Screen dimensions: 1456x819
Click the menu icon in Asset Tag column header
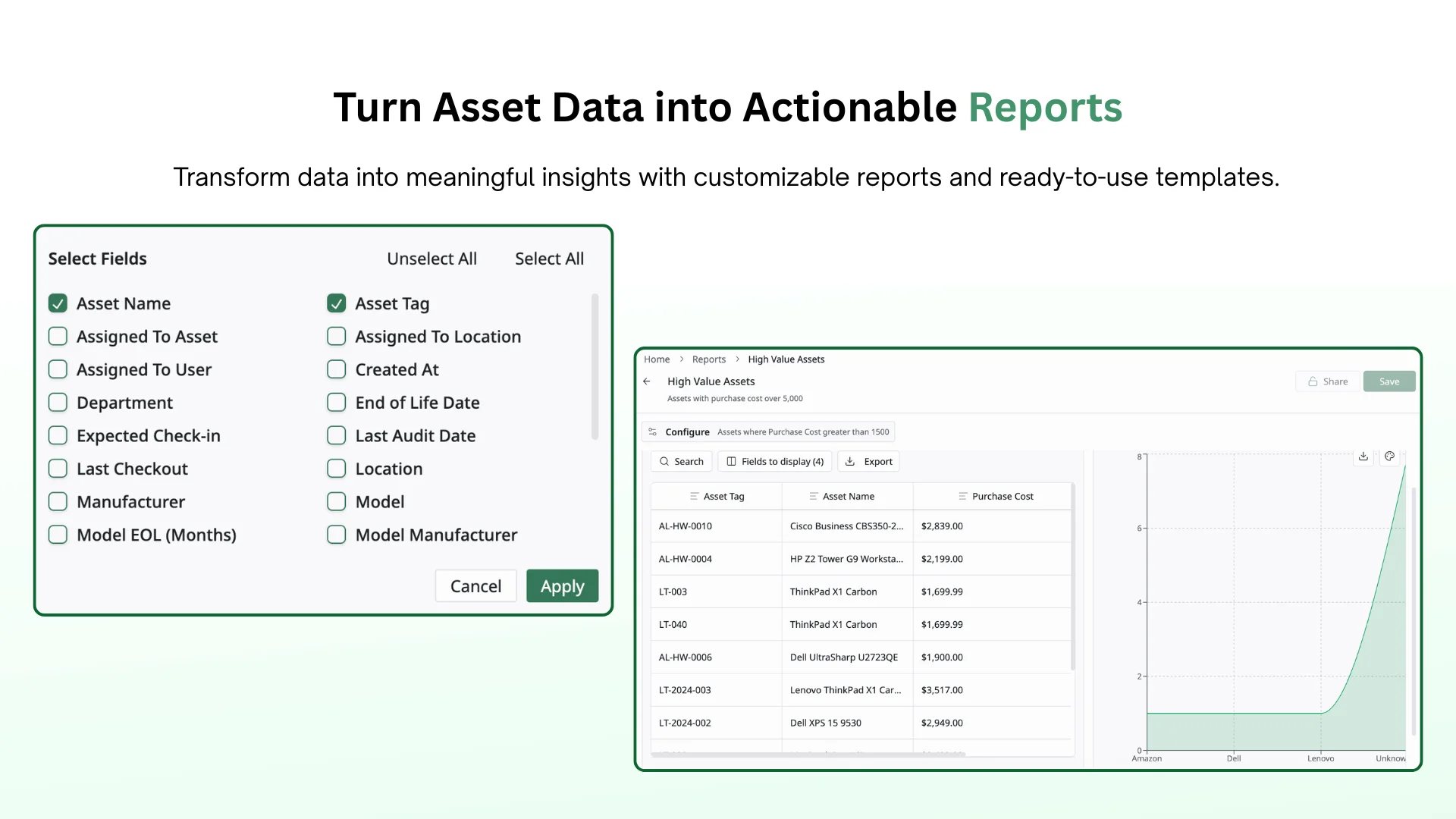pos(694,497)
